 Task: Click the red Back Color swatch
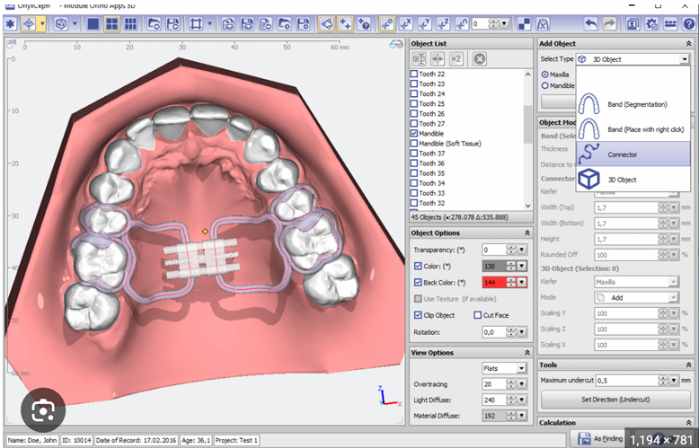click(491, 283)
